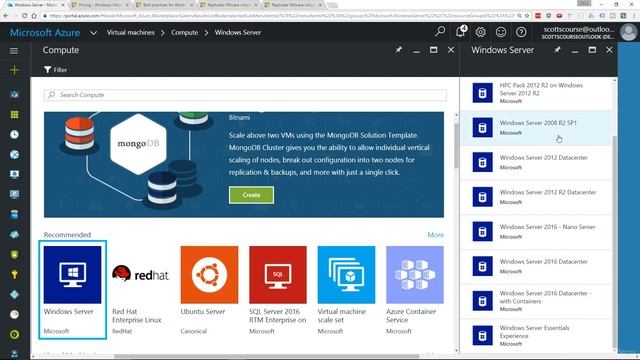640x360 pixels.
Task: Click the user account avatar
Action: pos(628,32)
